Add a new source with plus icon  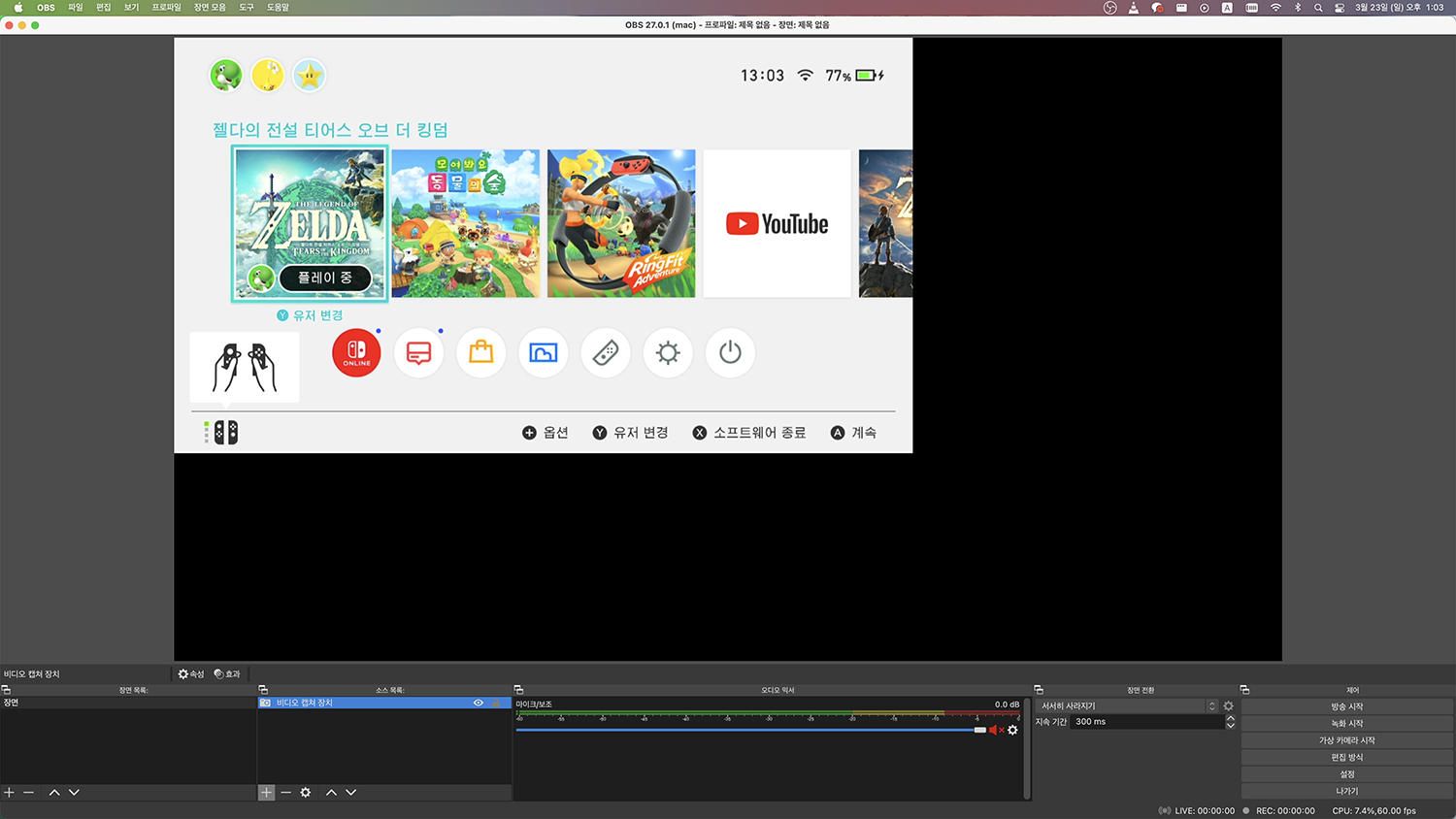pos(266,793)
